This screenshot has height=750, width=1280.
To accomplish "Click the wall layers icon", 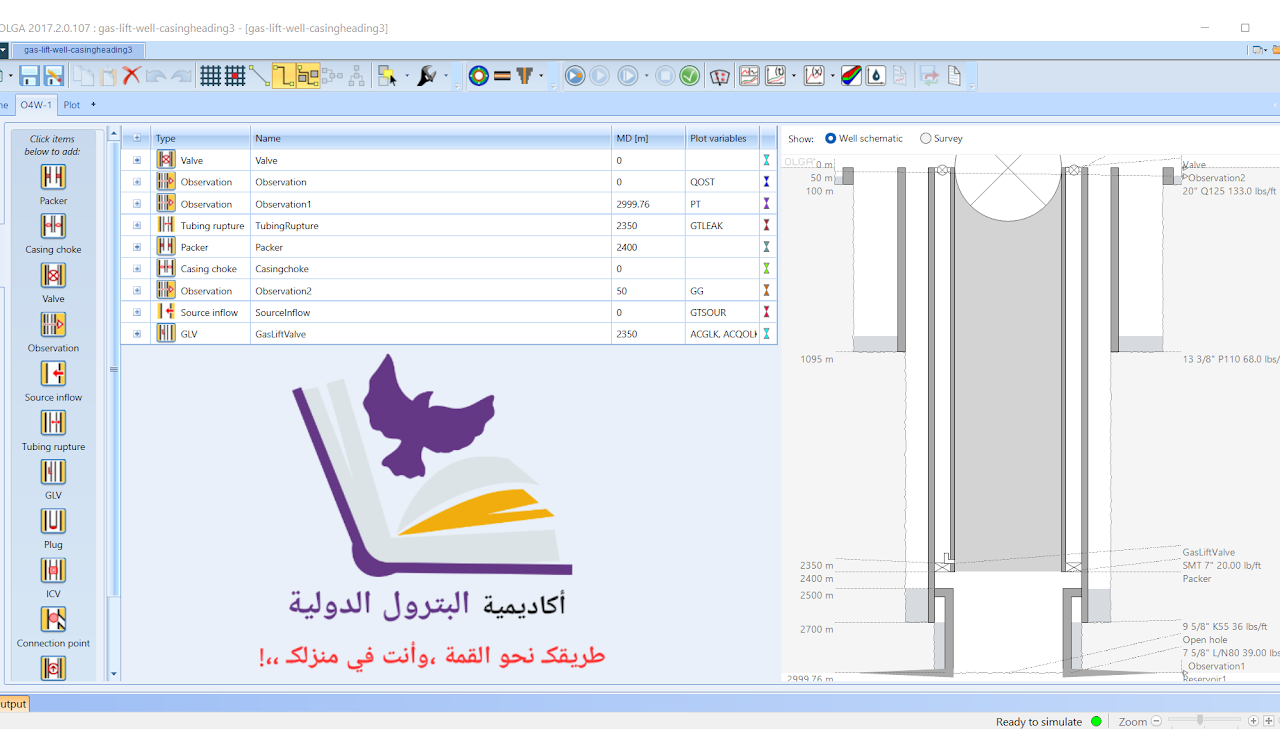I will point(502,76).
